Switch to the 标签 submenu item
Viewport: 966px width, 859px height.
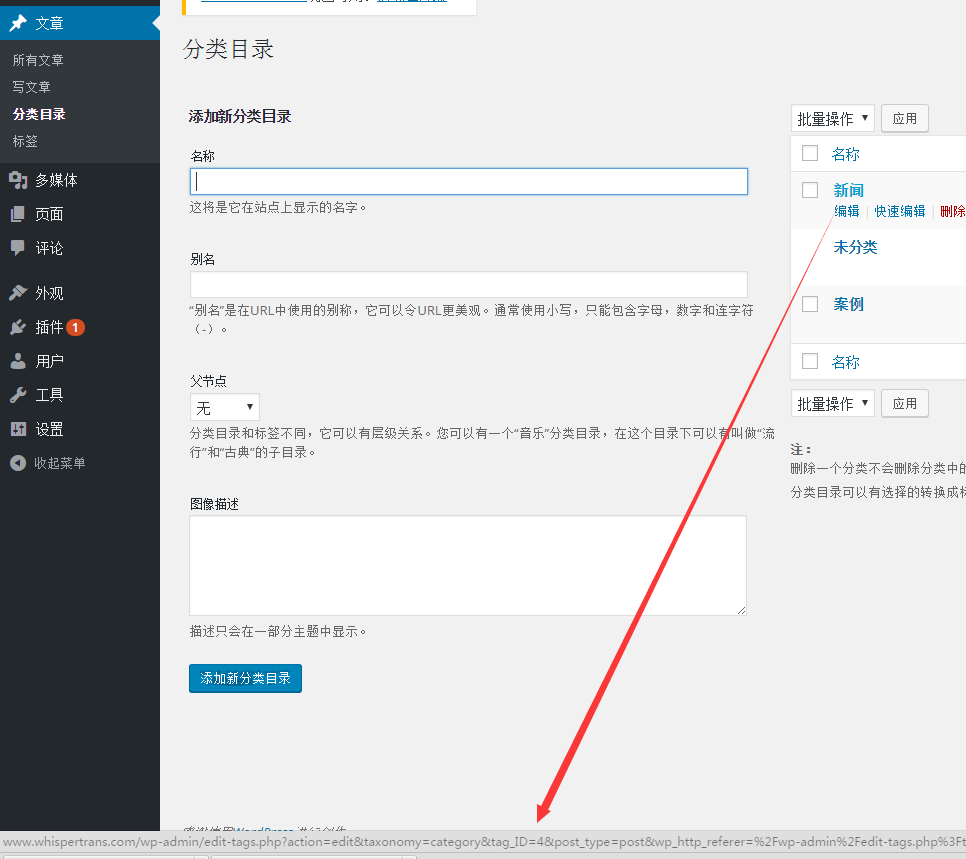37,141
